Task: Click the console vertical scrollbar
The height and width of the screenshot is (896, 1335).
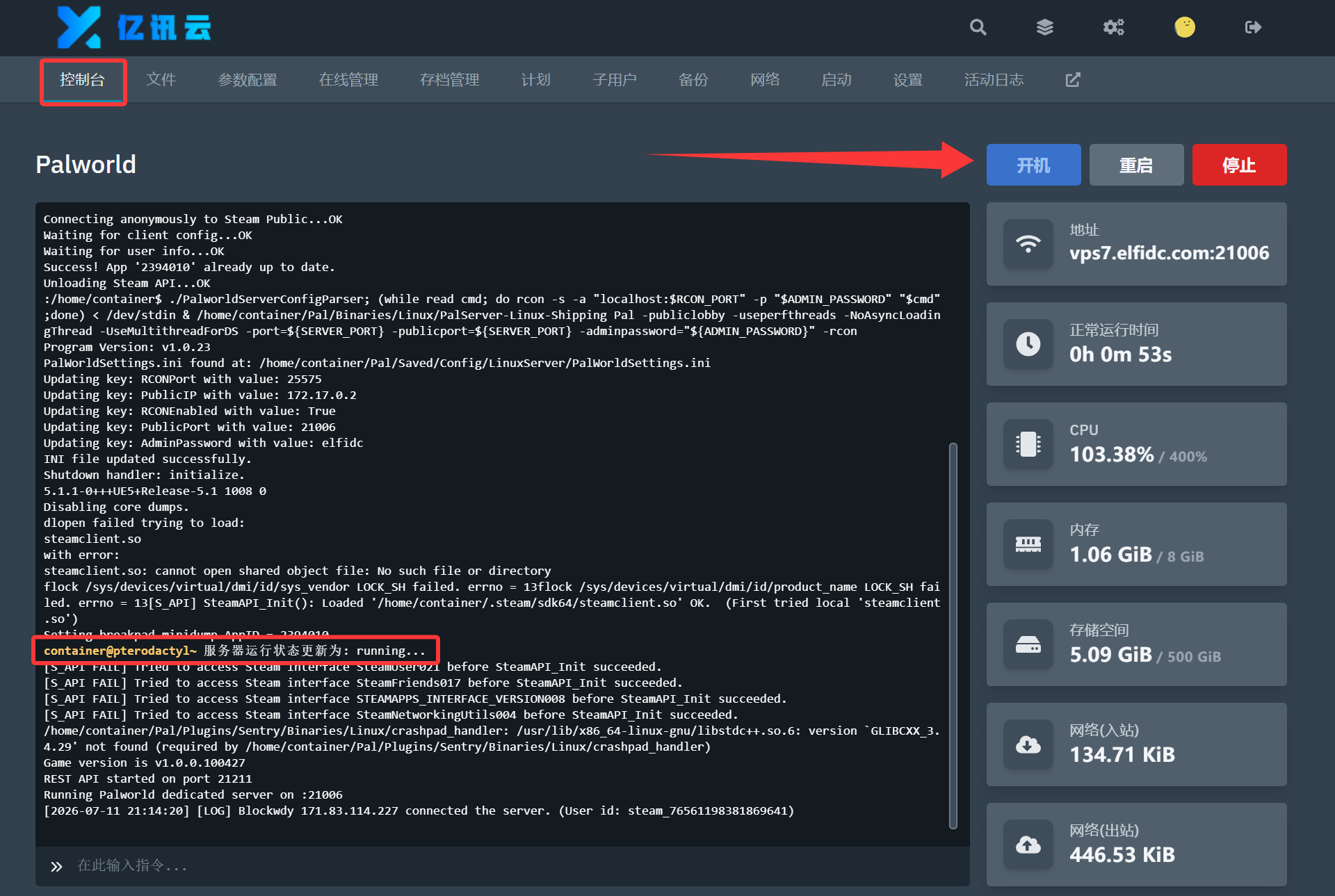Action: click(x=953, y=635)
